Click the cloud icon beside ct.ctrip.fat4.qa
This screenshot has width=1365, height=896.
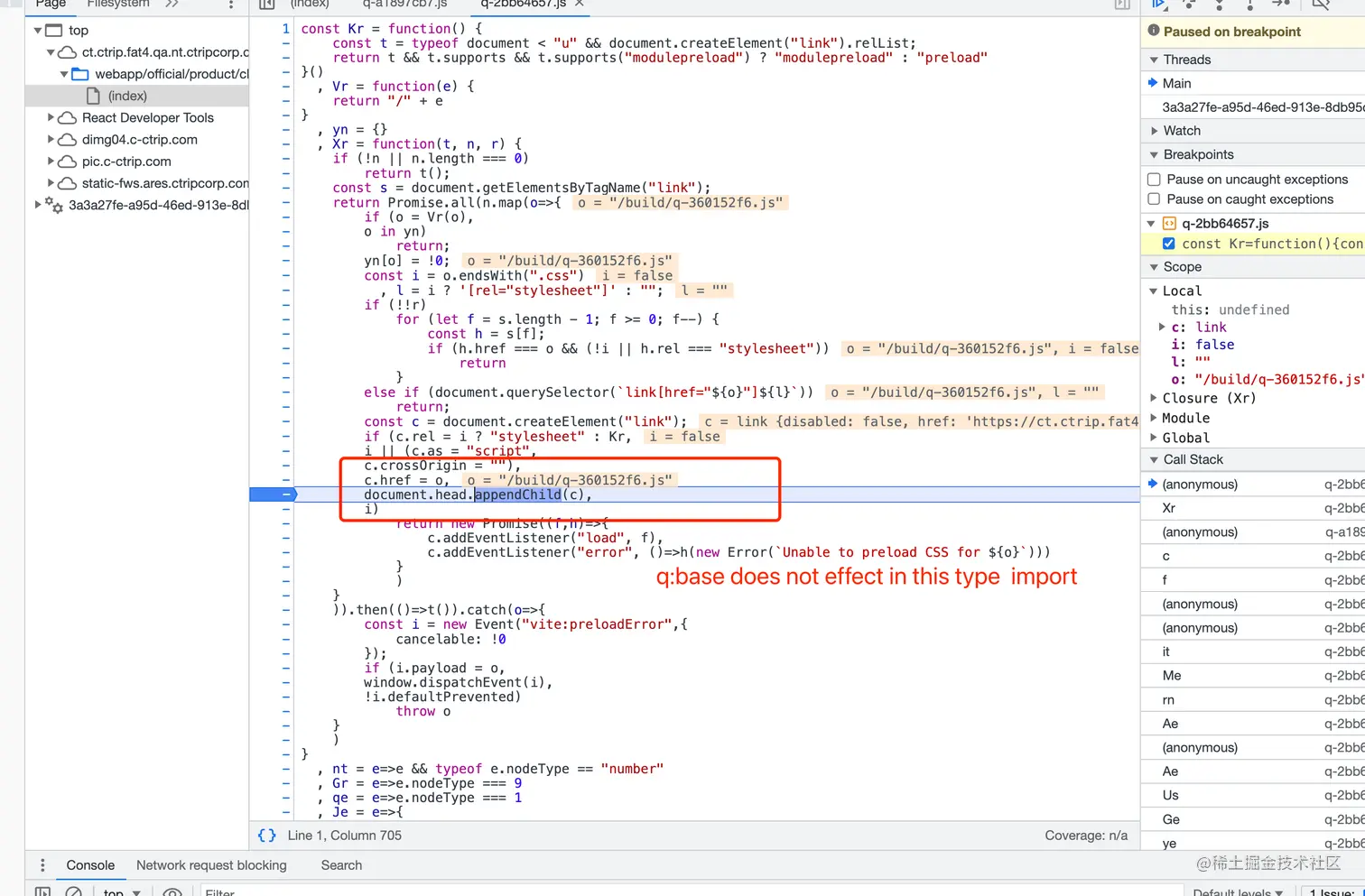[67, 52]
